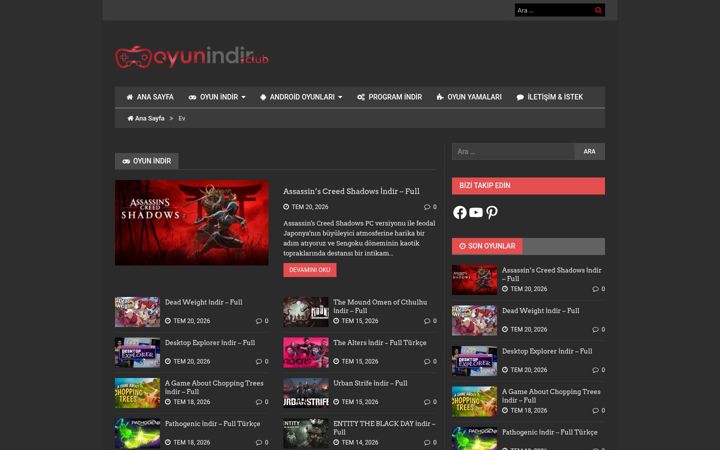Open The Alters İndir – Full Türkçe link
720x450 pixels.
pos(380,343)
